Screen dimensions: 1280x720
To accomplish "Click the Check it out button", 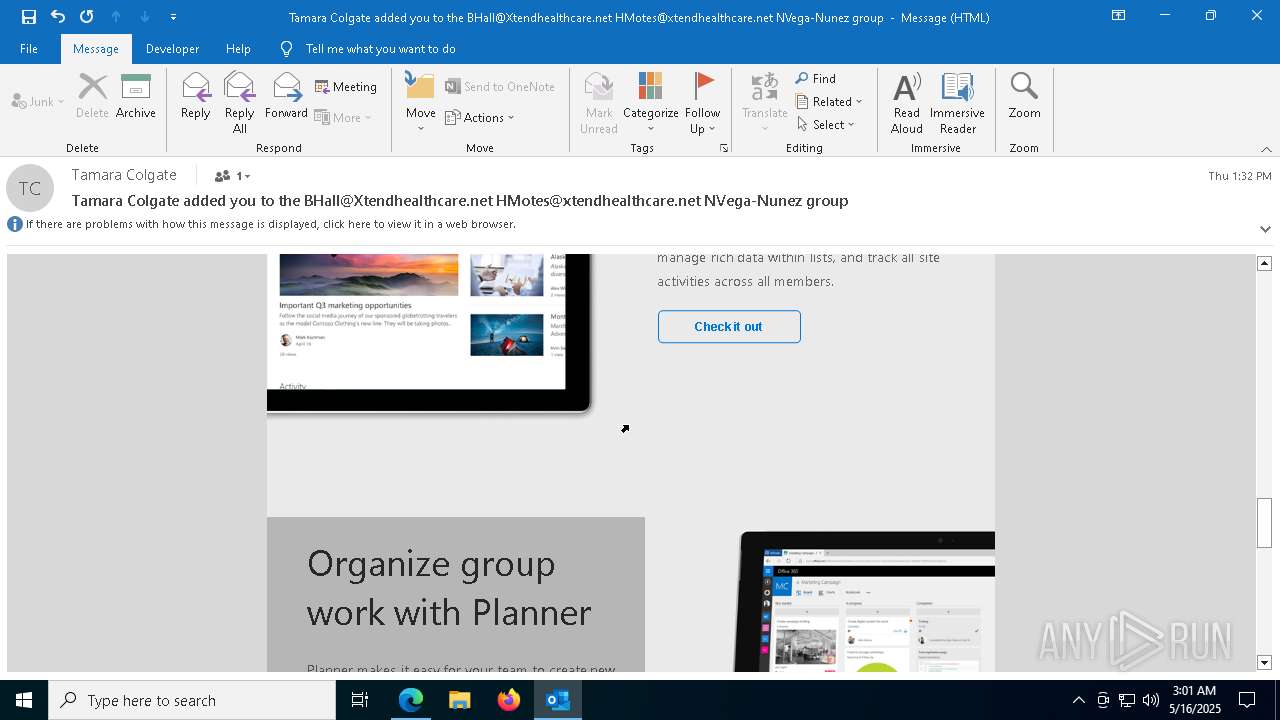I will 729,326.
